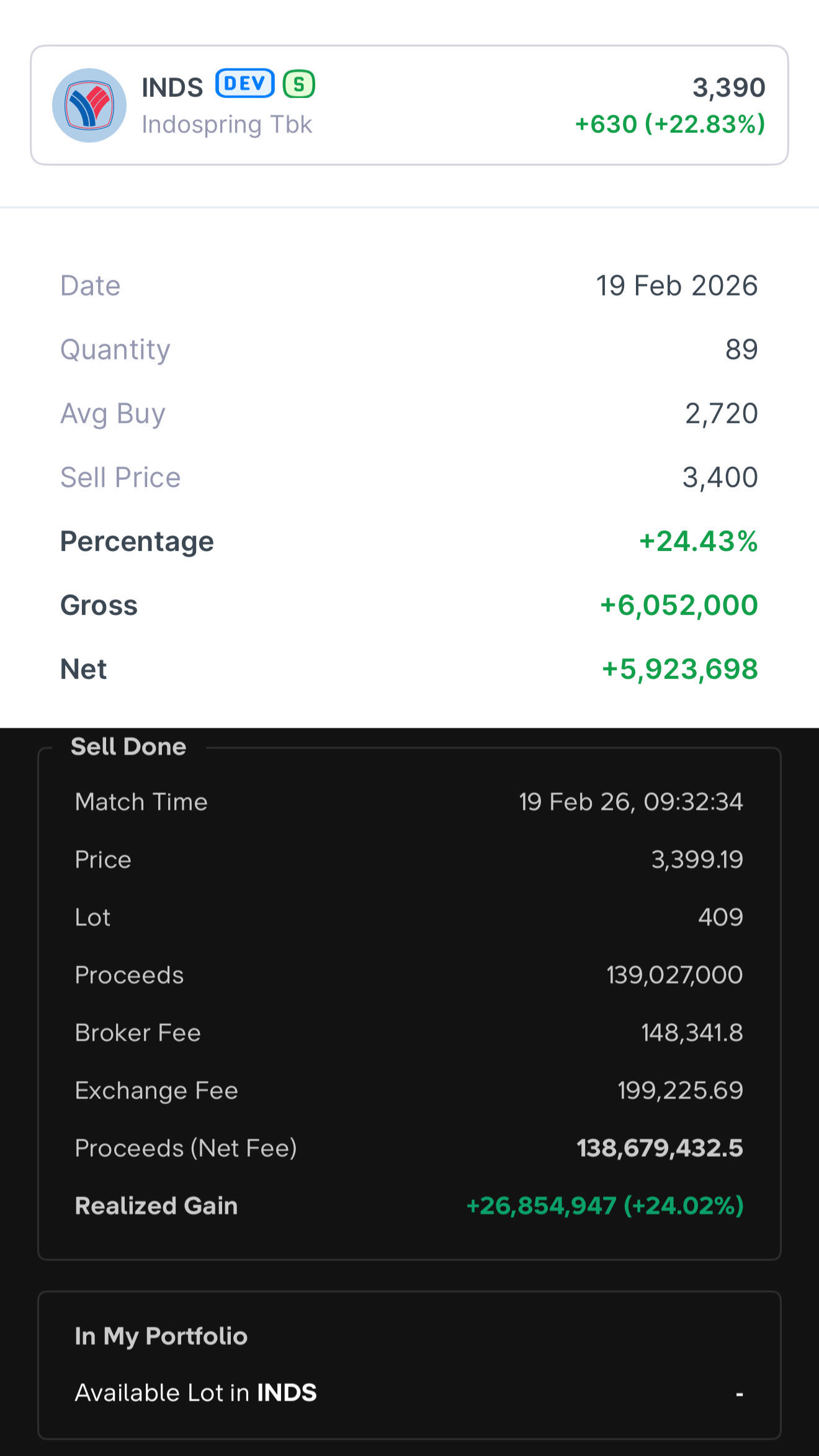Open the In My Portfolio section
This screenshot has height=1456, width=819.
pyautogui.click(x=161, y=1336)
